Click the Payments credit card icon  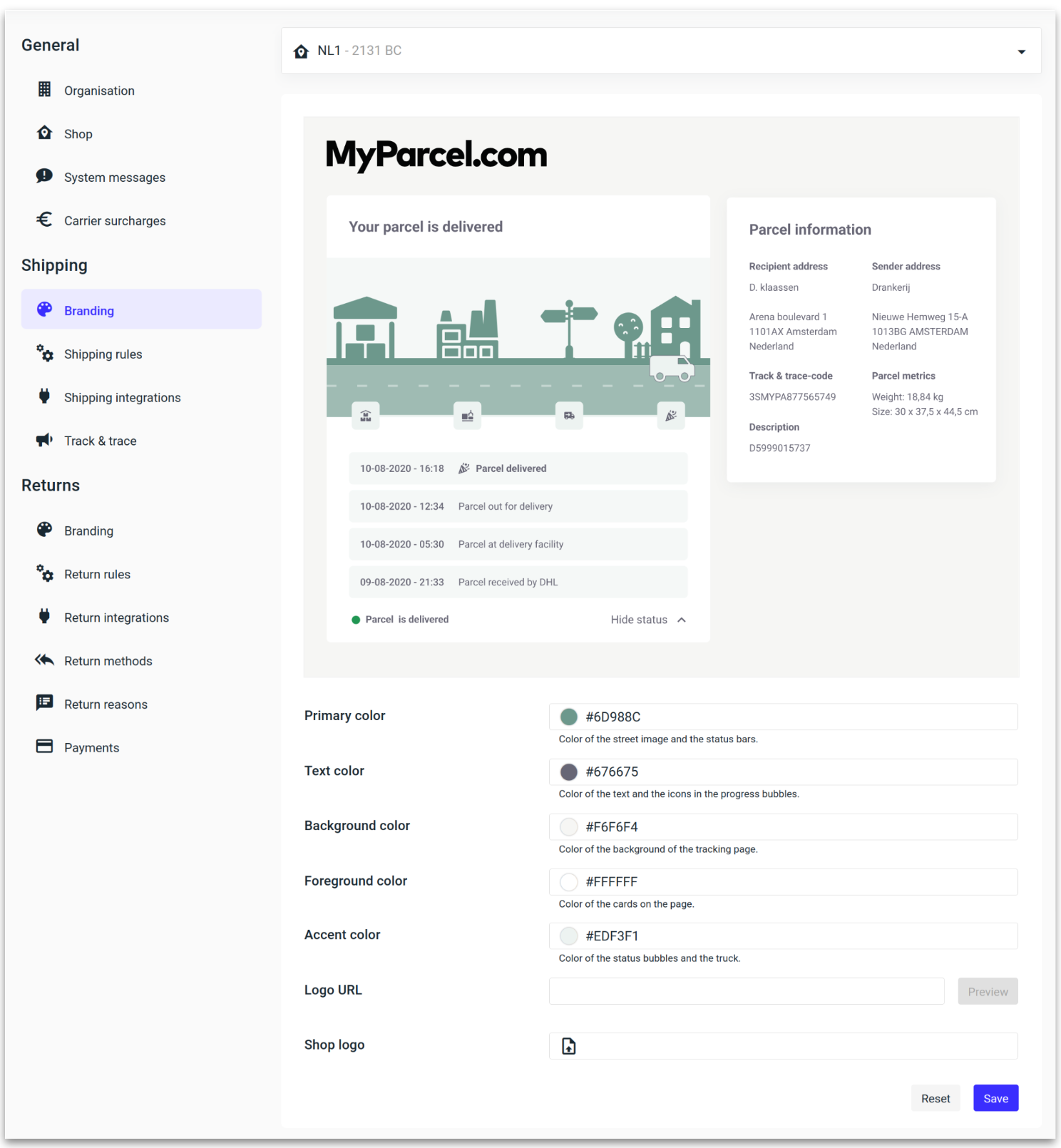(44, 747)
